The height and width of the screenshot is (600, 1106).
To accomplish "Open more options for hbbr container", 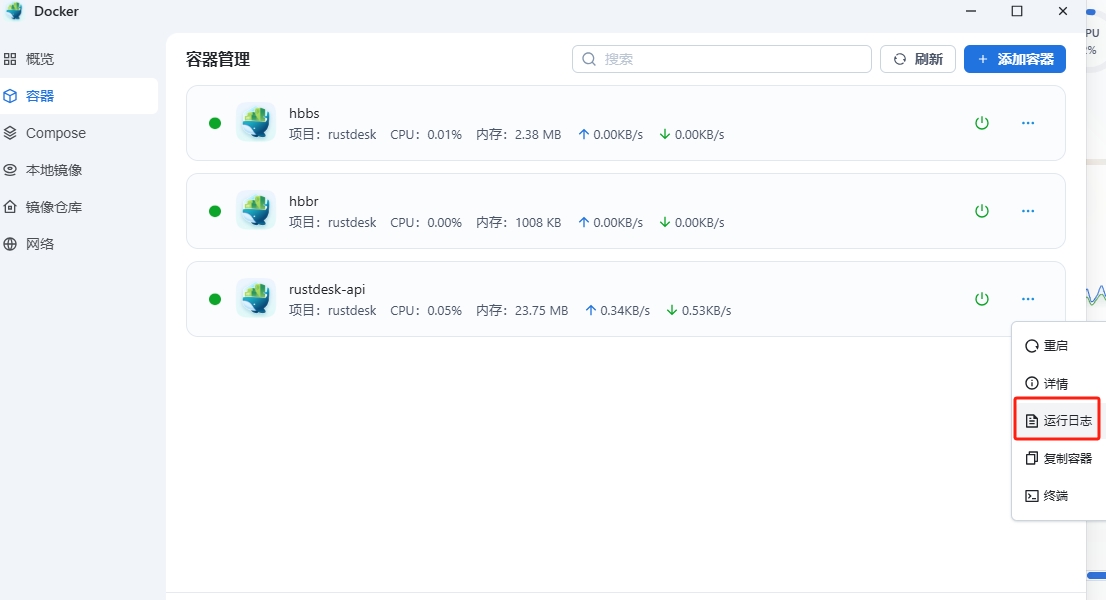I will (x=1028, y=211).
